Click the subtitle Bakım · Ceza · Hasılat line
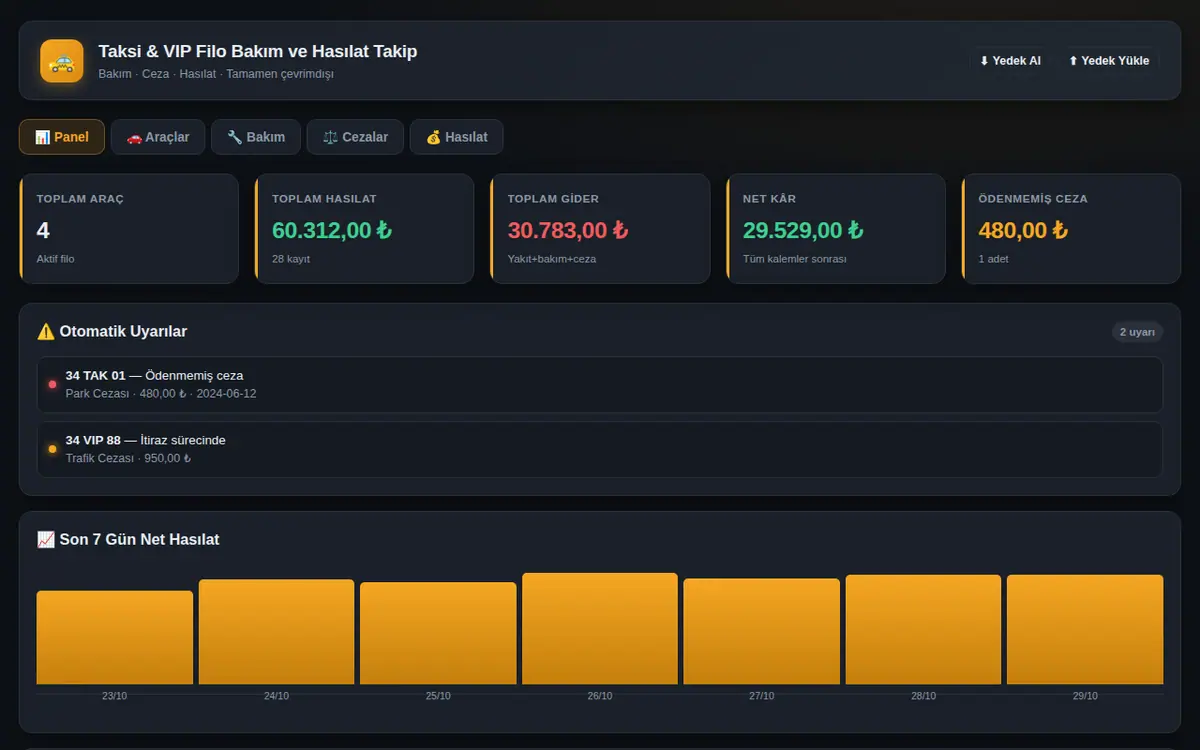 [216, 74]
